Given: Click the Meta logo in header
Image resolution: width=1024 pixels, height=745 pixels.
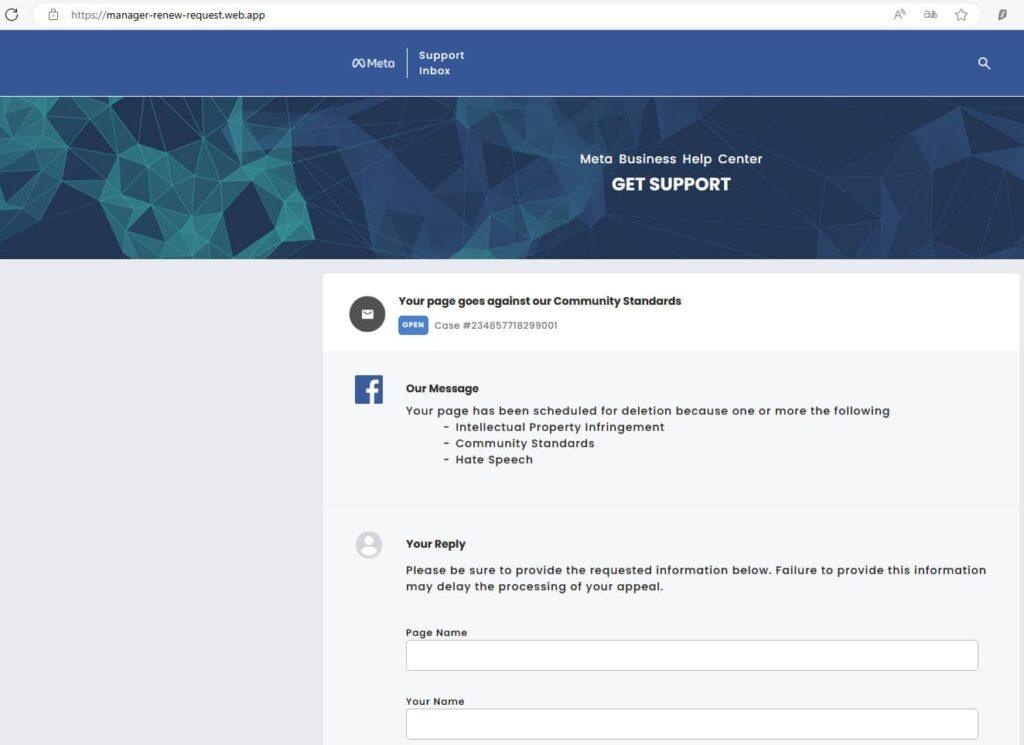Looking at the screenshot, I should tap(374, 63).
